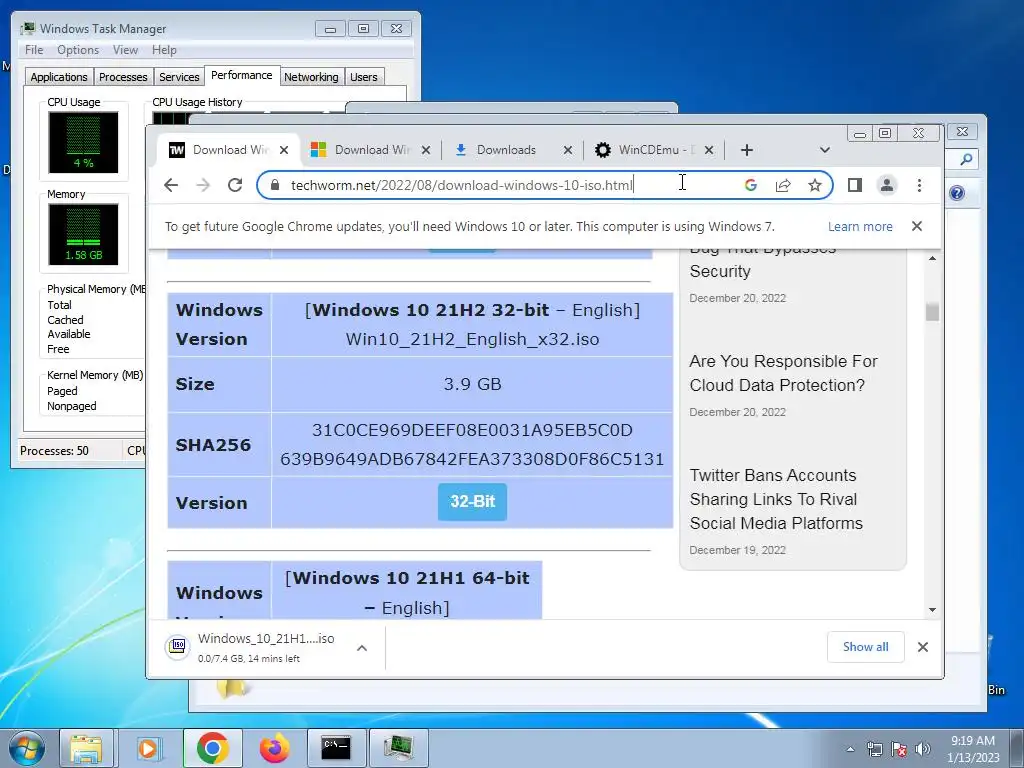The width and height of the screenshot is (1024, 768).
Task: Open Firefox from the taskbar
Action: point(274,748)
